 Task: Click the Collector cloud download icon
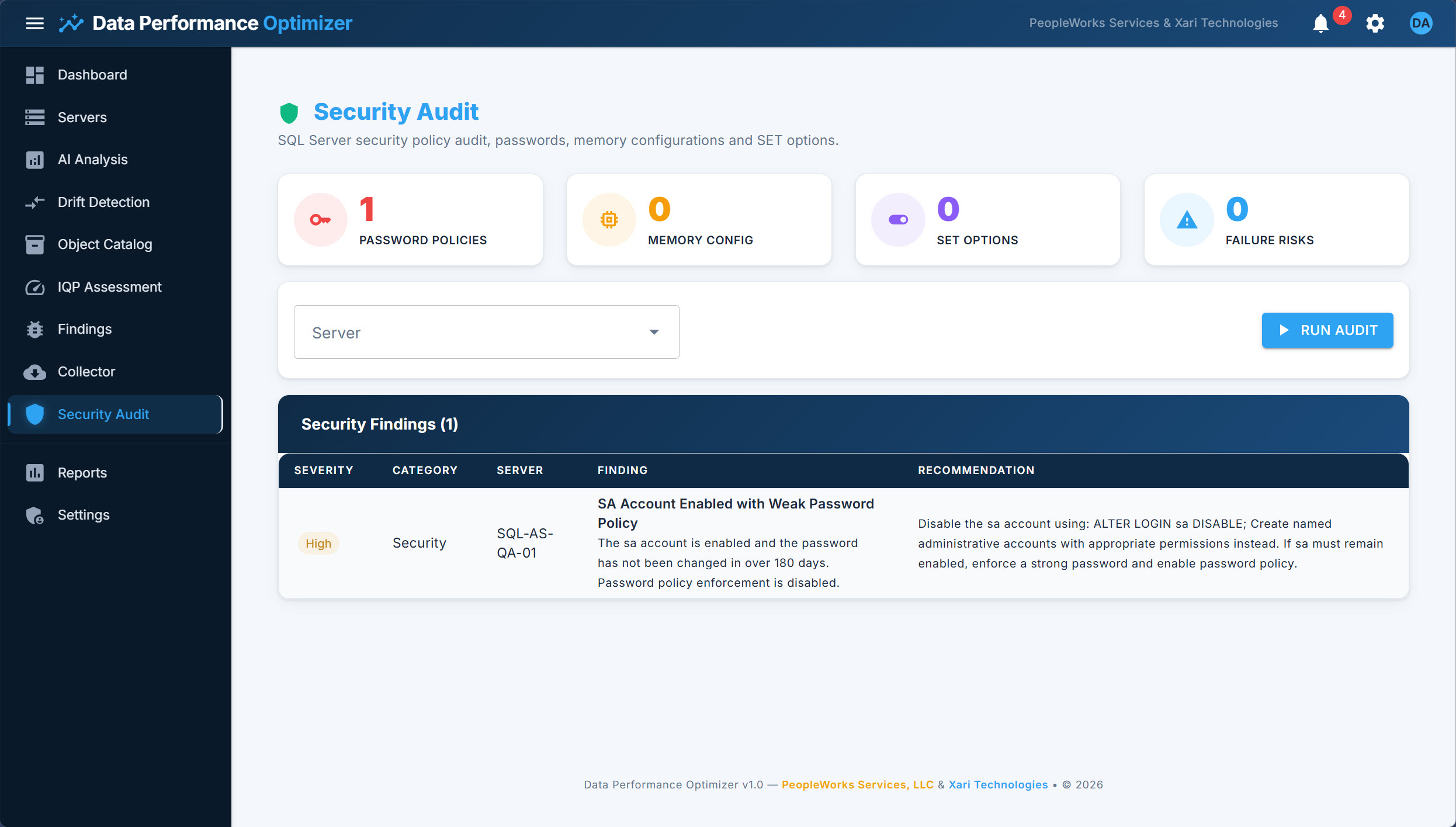point(34,372)
